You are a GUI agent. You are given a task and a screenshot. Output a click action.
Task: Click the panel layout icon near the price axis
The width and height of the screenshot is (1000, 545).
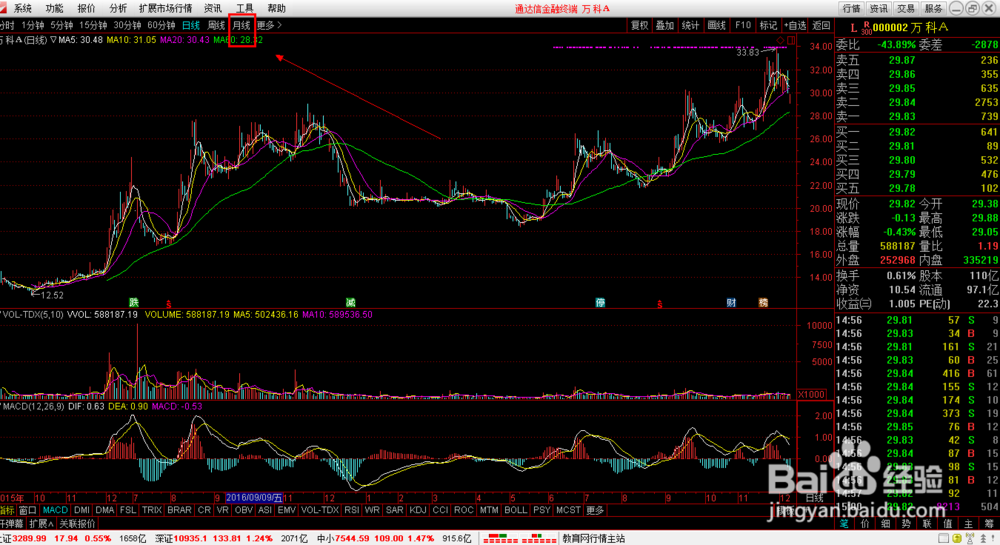point(791,40)
